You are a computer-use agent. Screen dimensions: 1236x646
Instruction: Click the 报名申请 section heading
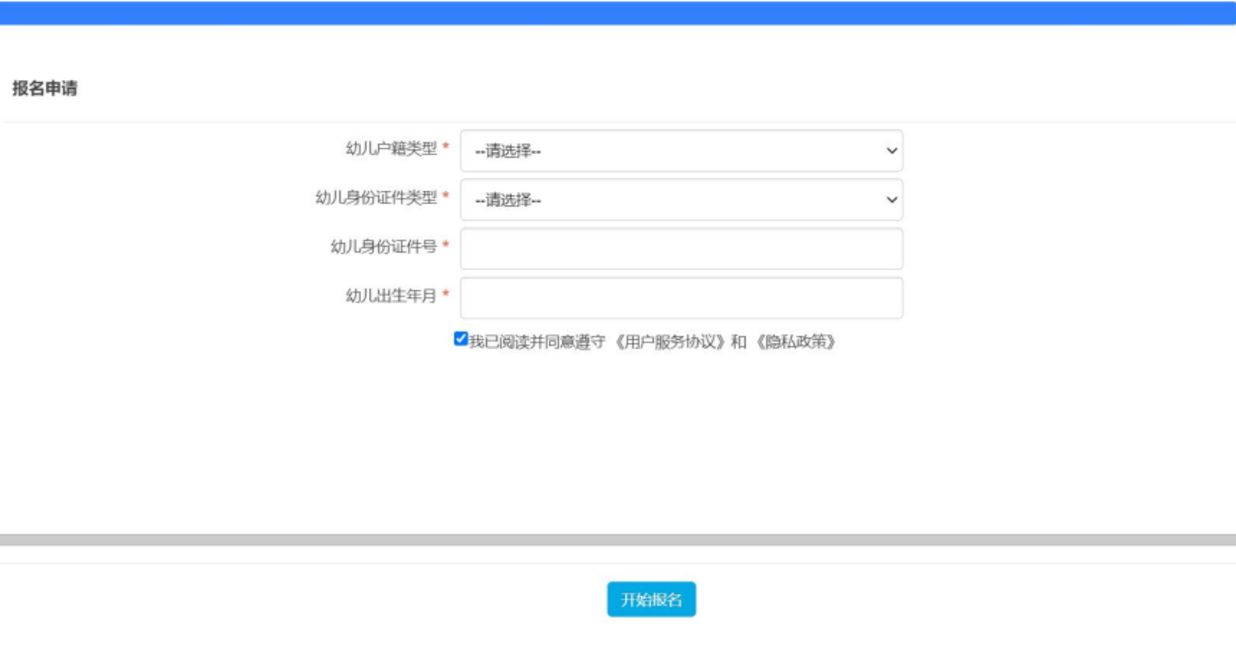tap(45, 89)
